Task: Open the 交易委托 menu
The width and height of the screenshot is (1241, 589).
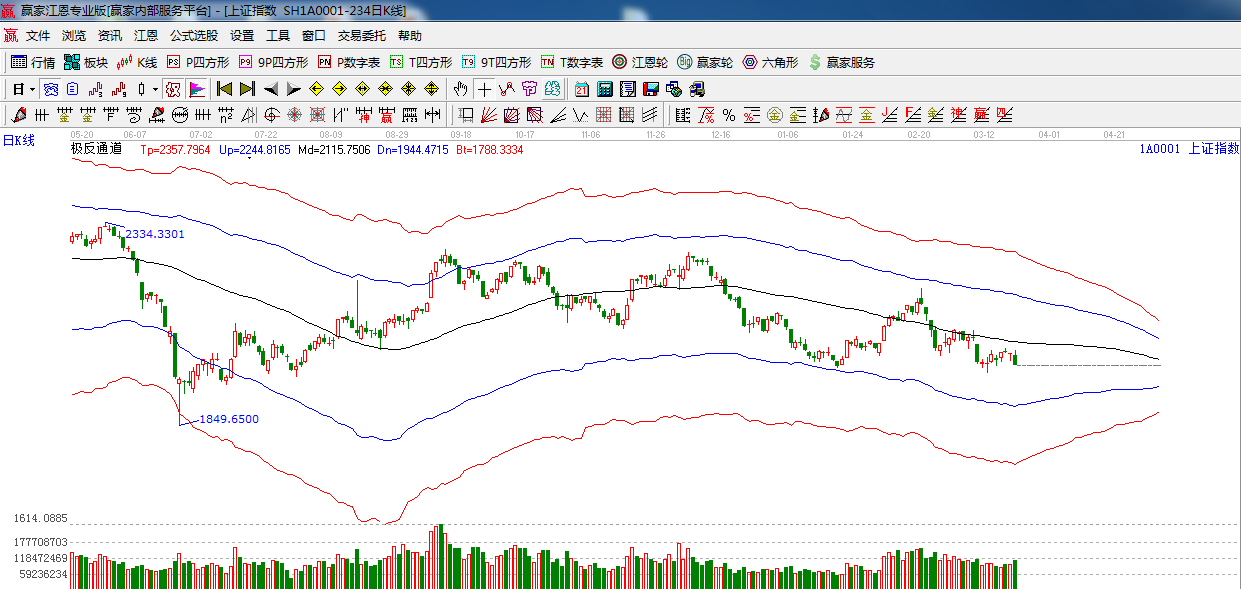Action: [361, 35]
